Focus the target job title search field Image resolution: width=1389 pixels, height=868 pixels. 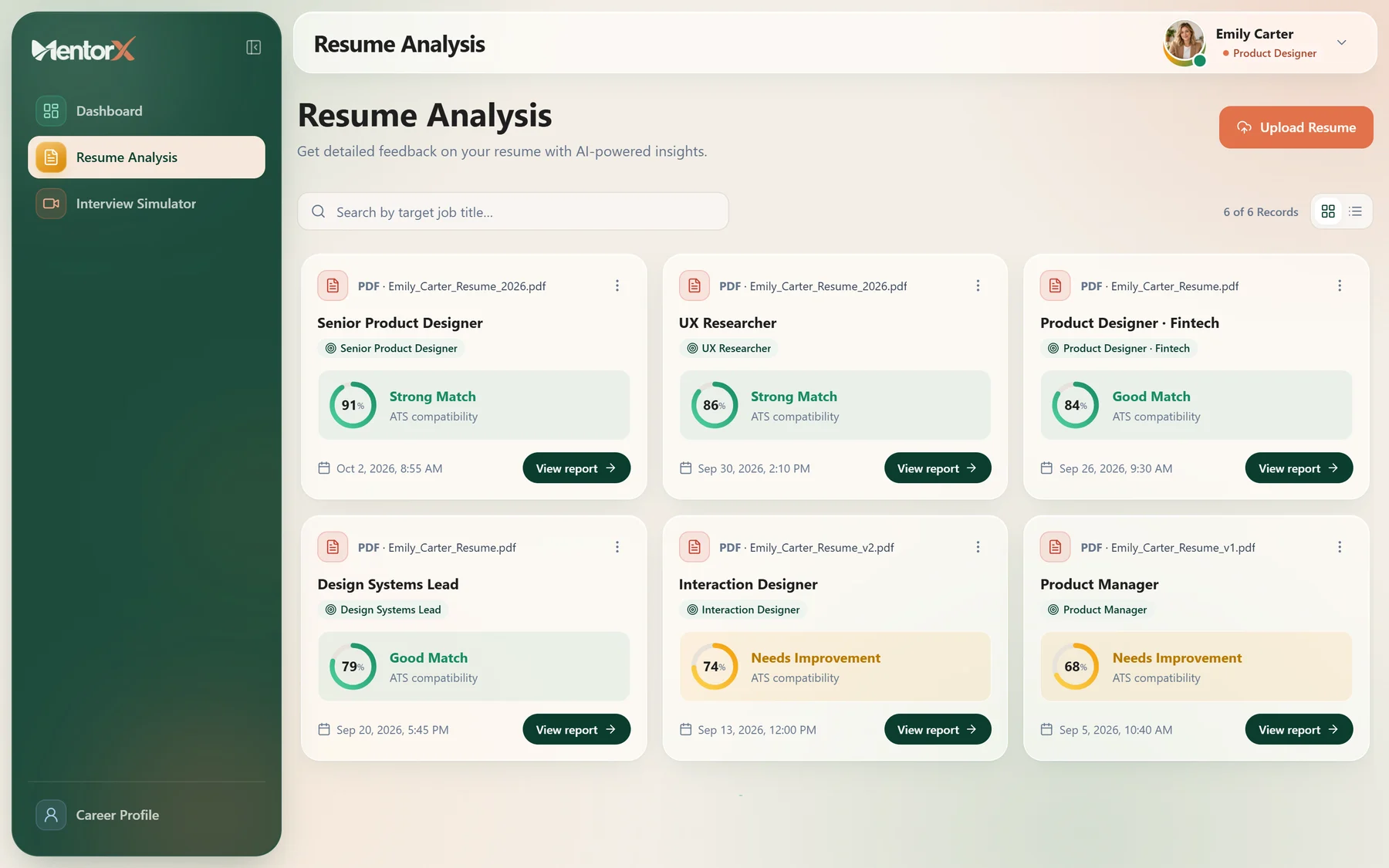[x=513, y=211]
